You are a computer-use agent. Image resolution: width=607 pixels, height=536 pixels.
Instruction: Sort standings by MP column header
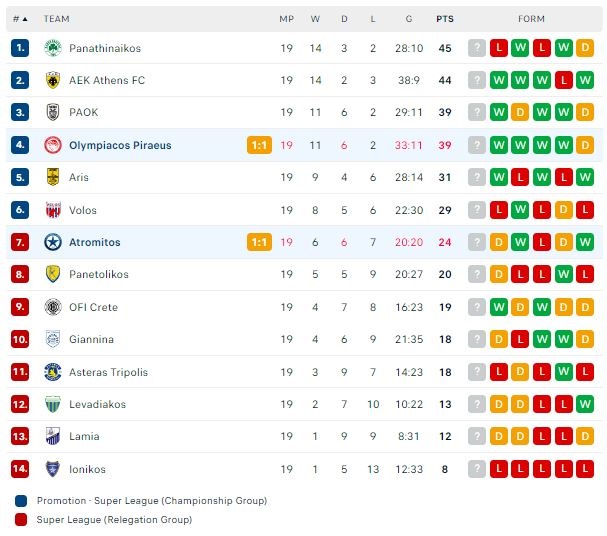click(x=287, y=19)
